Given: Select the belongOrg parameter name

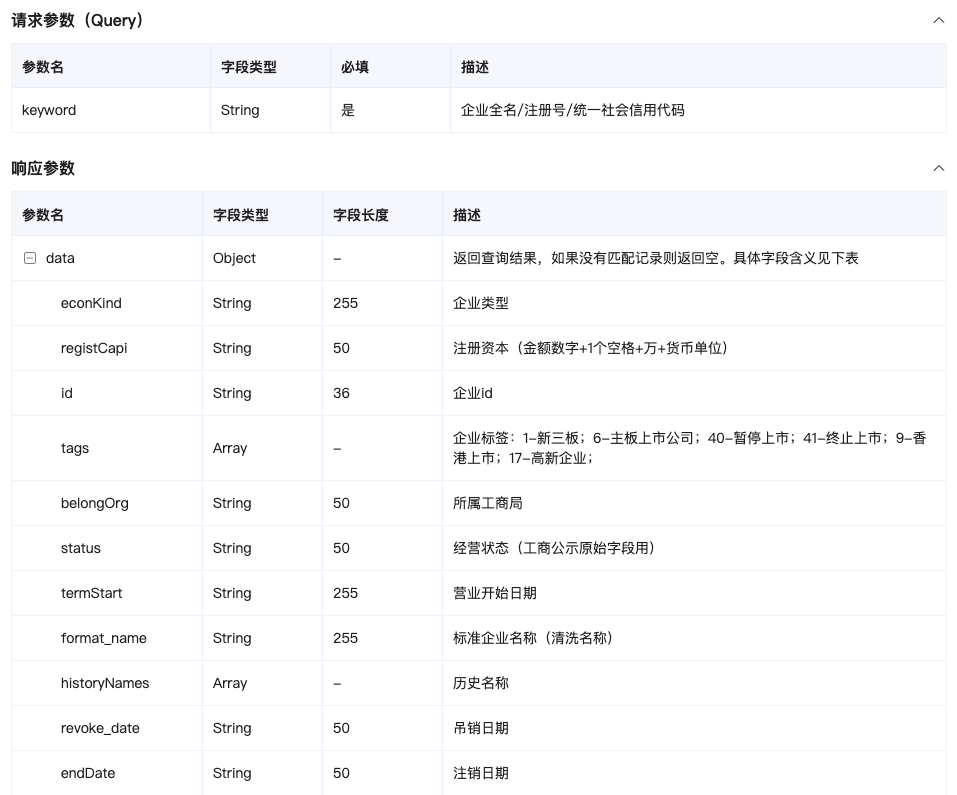Looking at the screenshot, I should (x=95, y=503).
